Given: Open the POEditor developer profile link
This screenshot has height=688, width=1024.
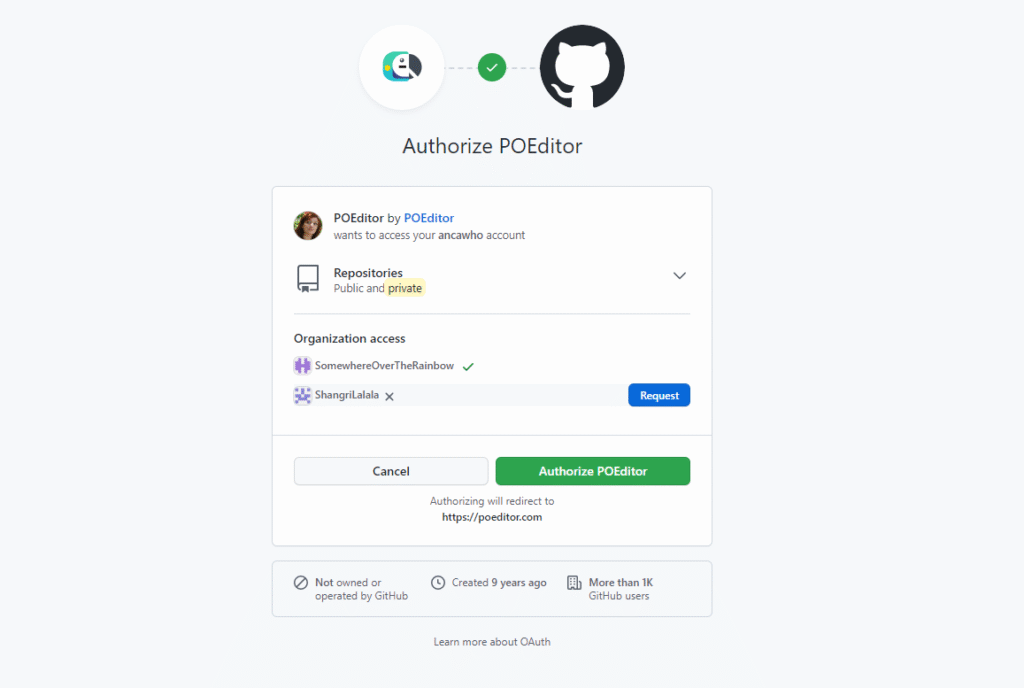Looking at the screenshot, I should pos(428,218).
